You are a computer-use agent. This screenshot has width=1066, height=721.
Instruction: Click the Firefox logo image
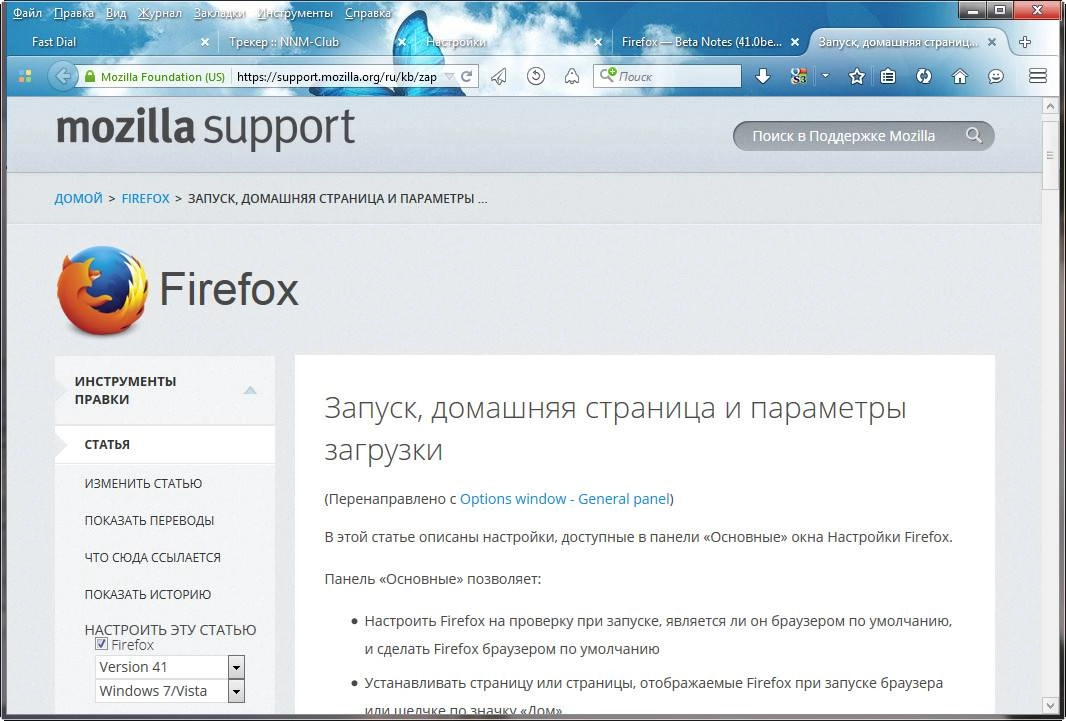click(x=102, y=290)
